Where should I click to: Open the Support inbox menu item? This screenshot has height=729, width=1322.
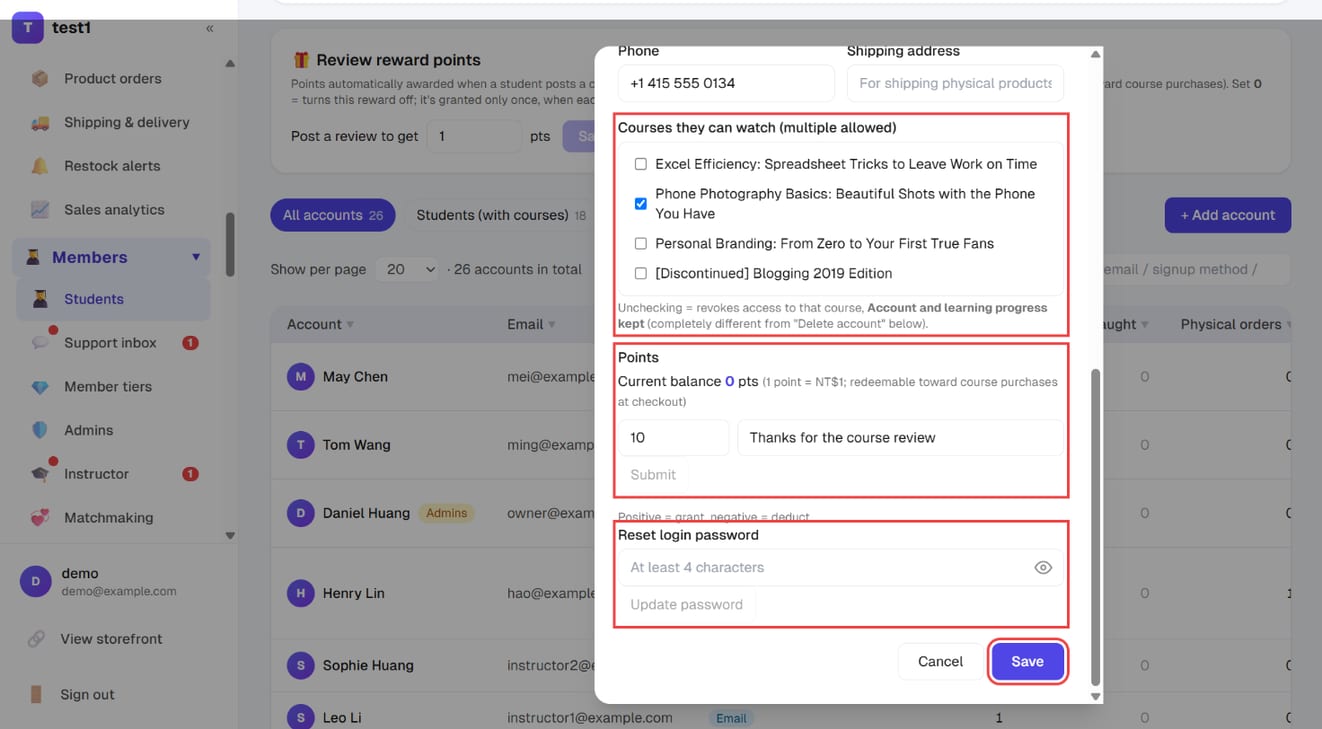[113, 343]
